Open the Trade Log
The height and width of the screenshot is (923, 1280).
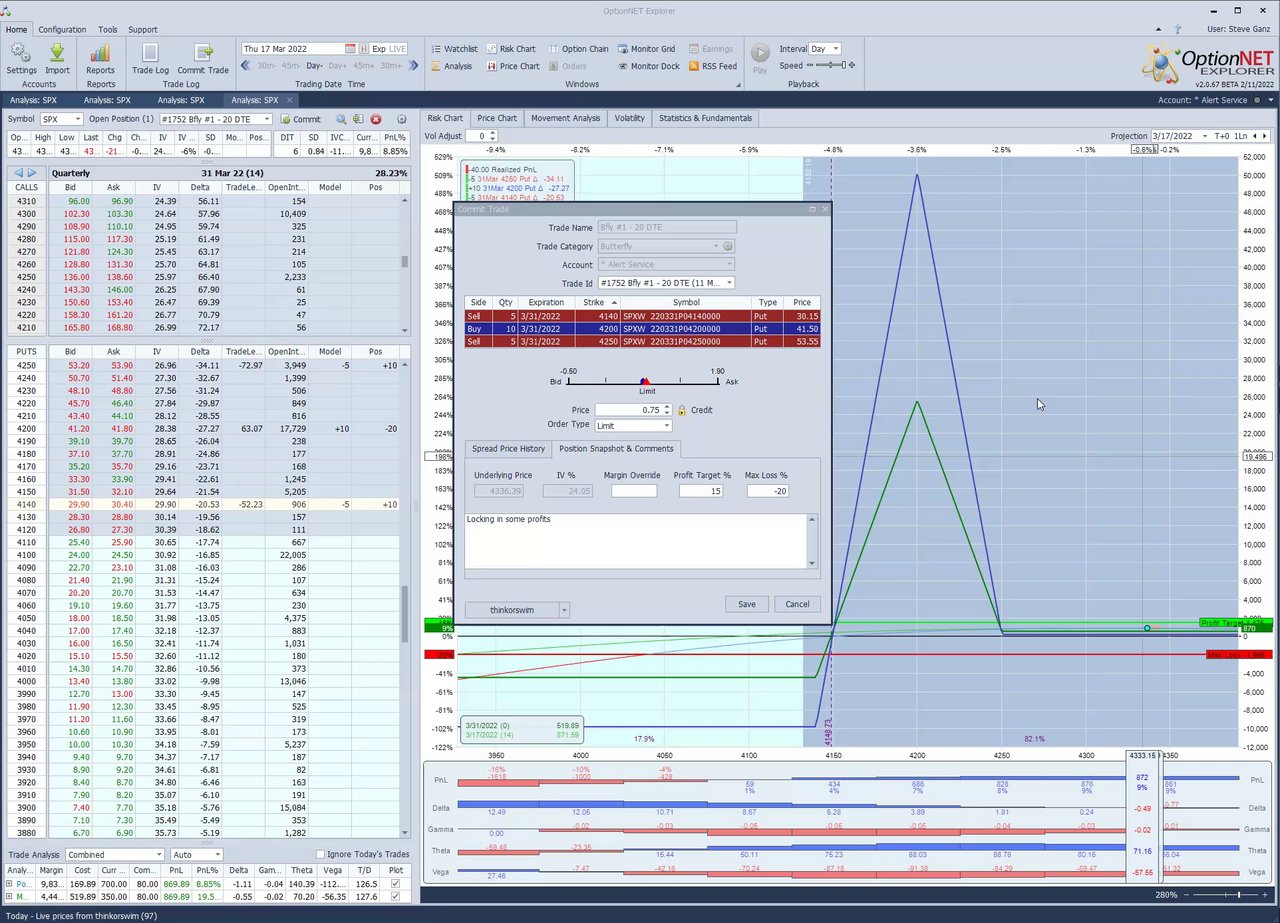pyautogui.click(x=150, y=59)
